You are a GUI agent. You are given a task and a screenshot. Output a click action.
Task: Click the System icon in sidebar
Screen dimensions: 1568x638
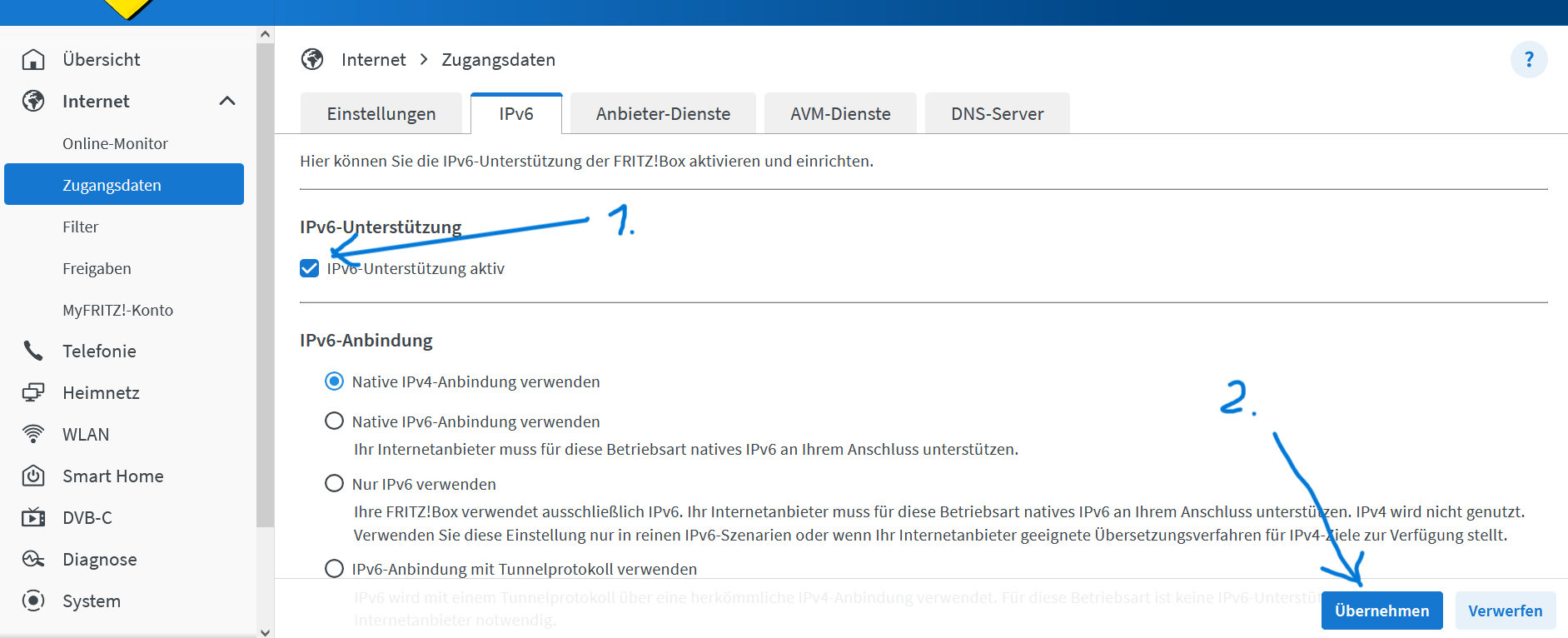[33, 601]
